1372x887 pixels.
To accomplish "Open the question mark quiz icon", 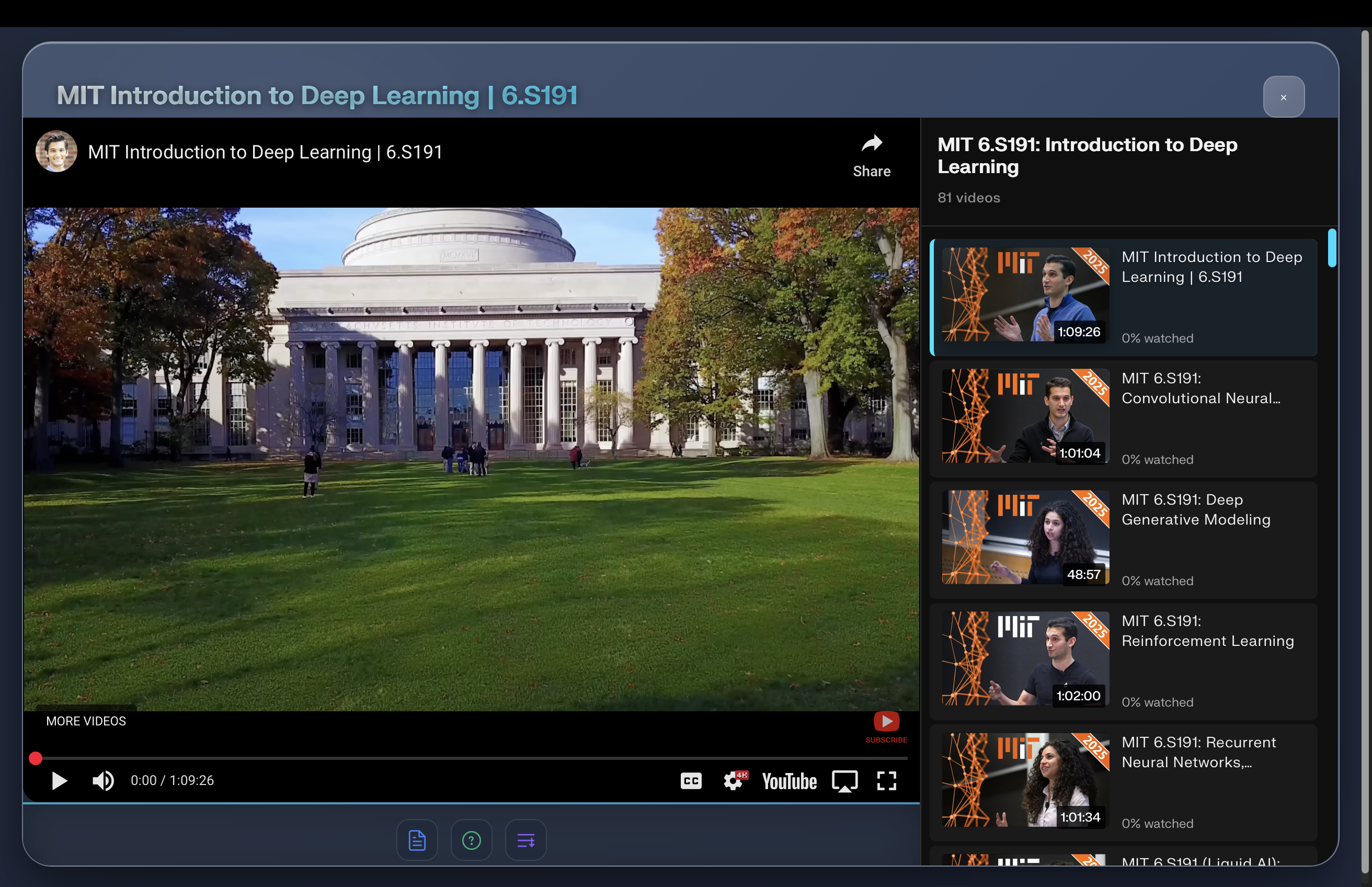I will 472,840.
